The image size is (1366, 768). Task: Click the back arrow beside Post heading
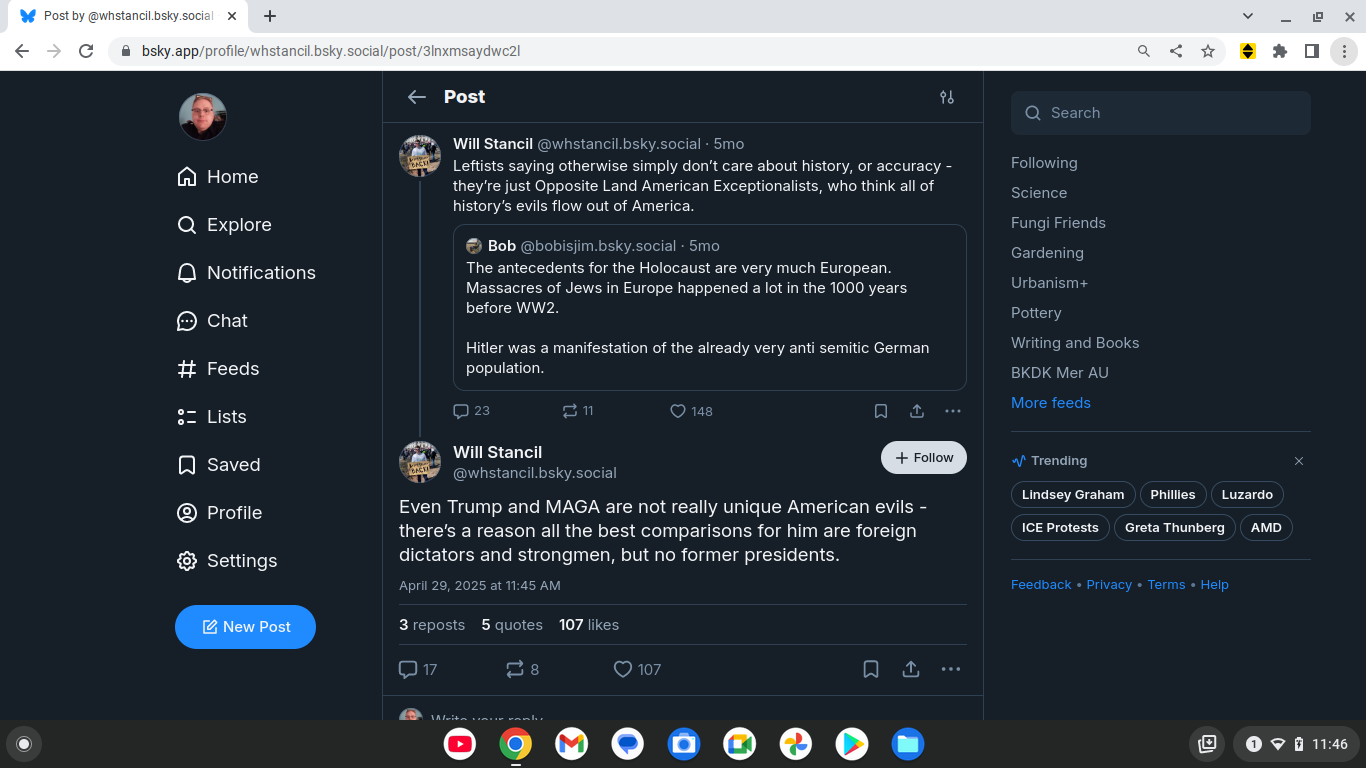click(x=417, y=97)
